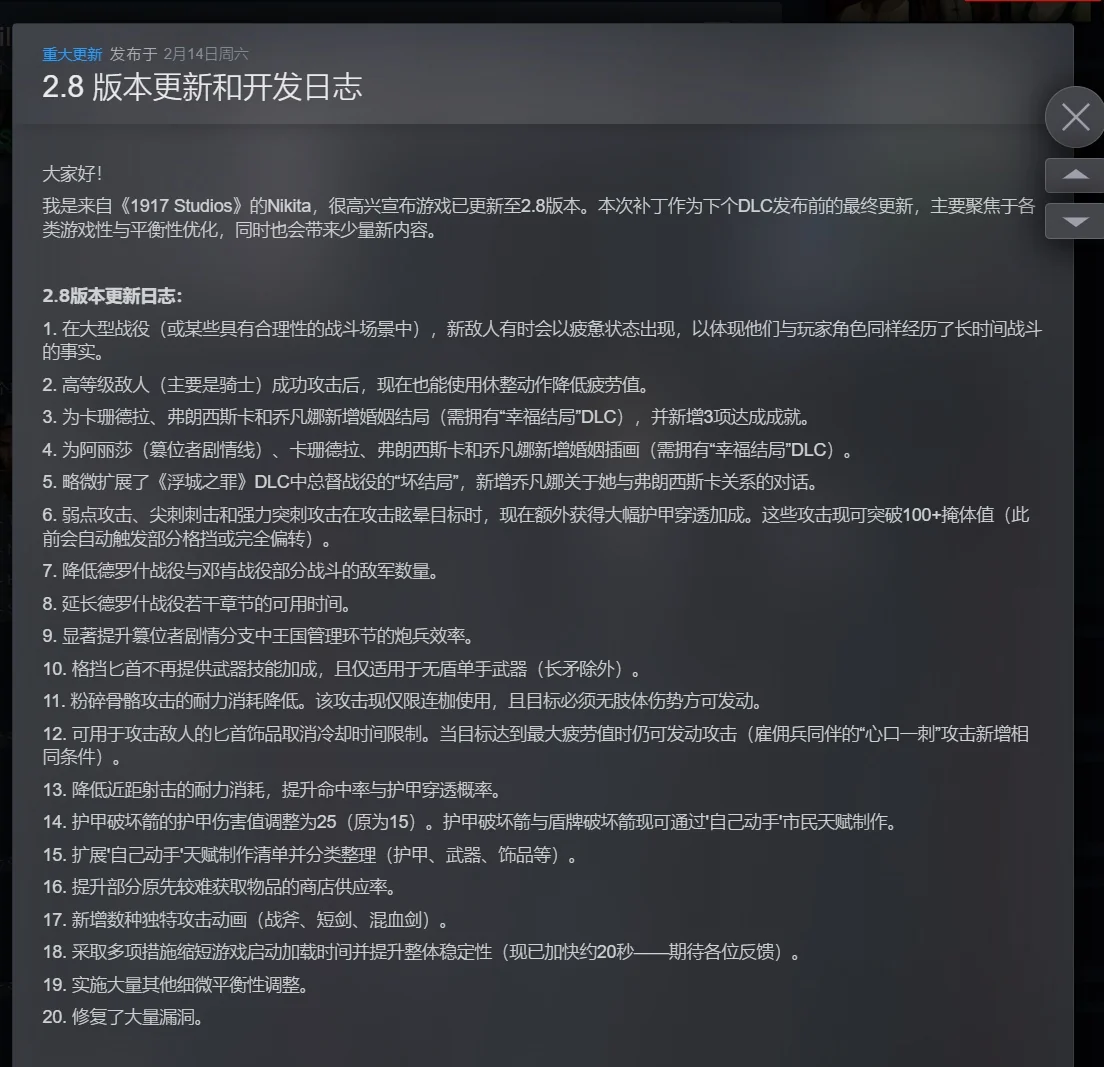Click note 18 about faster loading times
This screenshot has height=1067, width=1104.
420,954
